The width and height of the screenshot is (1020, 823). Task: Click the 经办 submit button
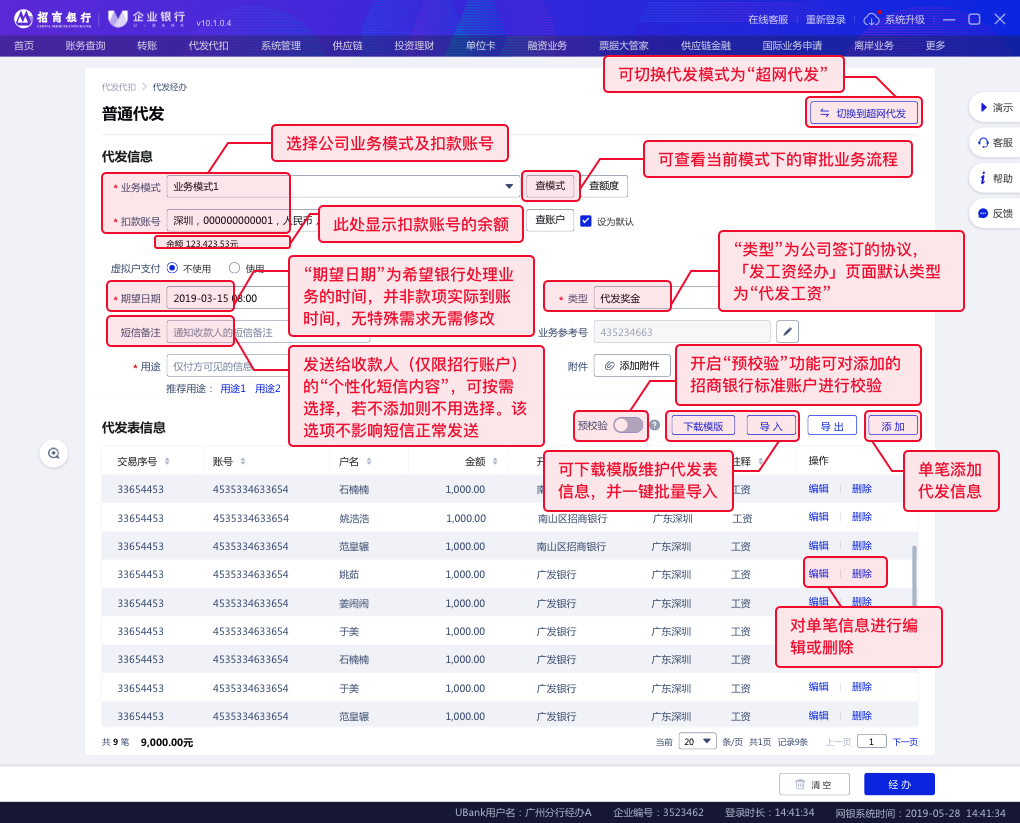coord(899,784)
